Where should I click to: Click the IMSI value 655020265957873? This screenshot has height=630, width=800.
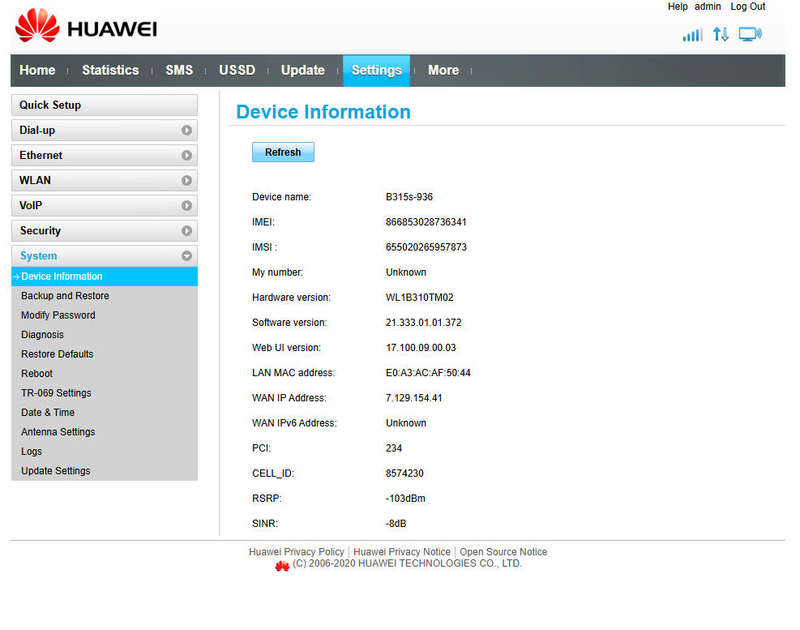426,247
